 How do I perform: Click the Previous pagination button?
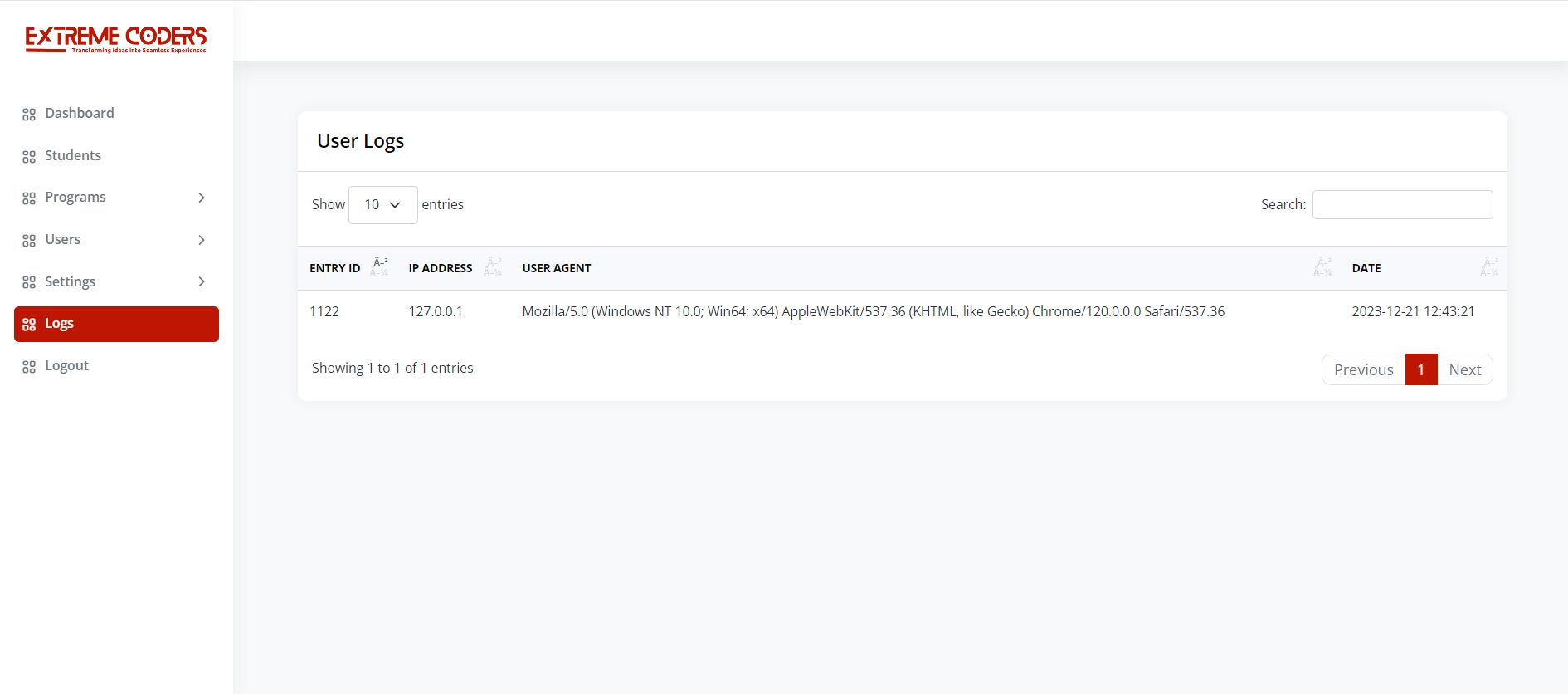click(1363, 370)
